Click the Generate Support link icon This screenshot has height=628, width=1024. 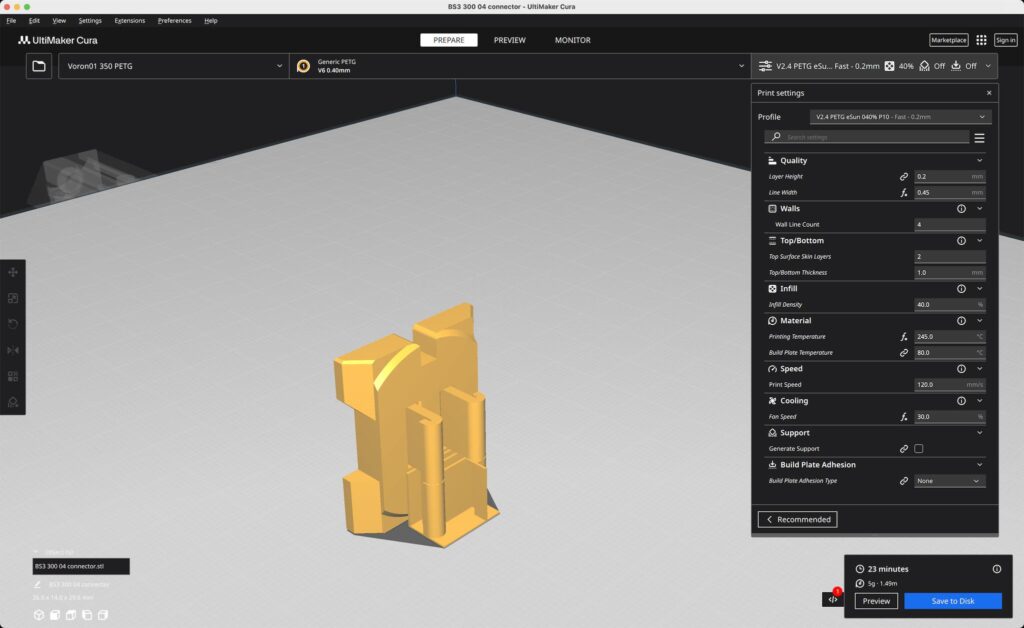tap(904, 448)
